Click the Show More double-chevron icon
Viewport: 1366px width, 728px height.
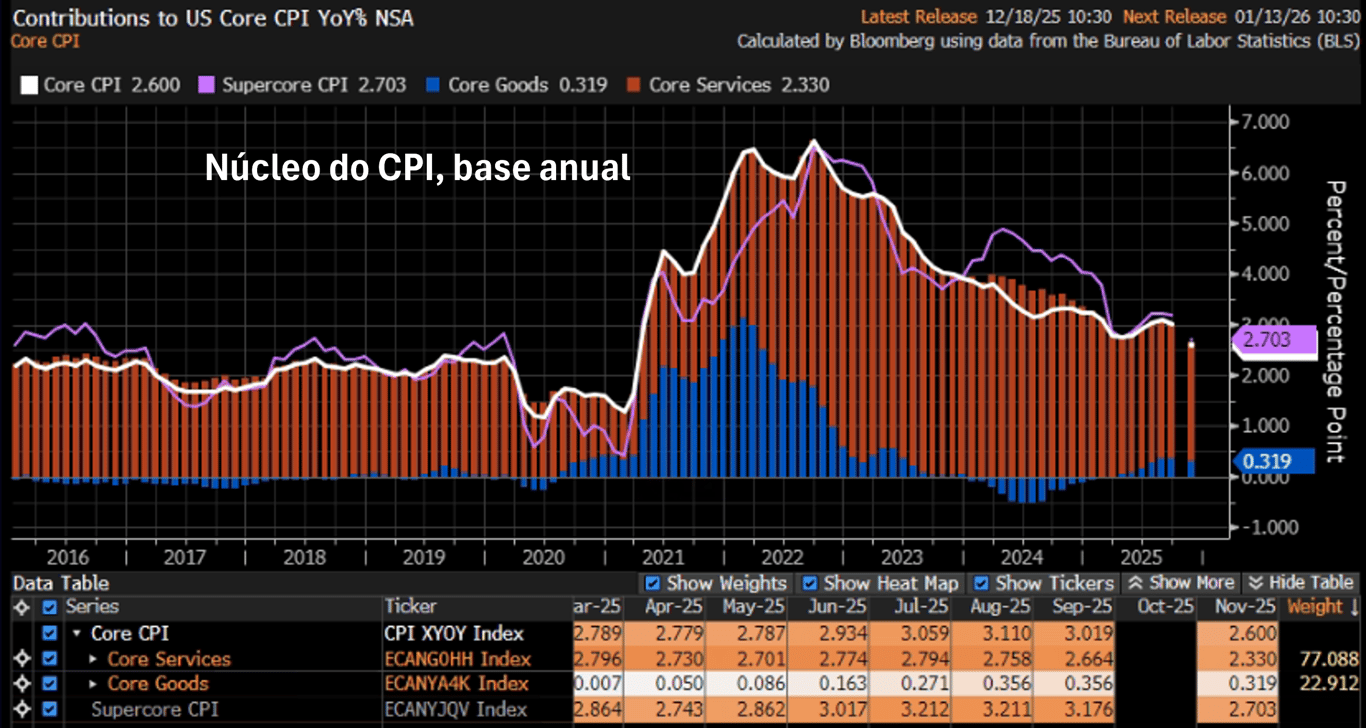(x=1134, y=583)
